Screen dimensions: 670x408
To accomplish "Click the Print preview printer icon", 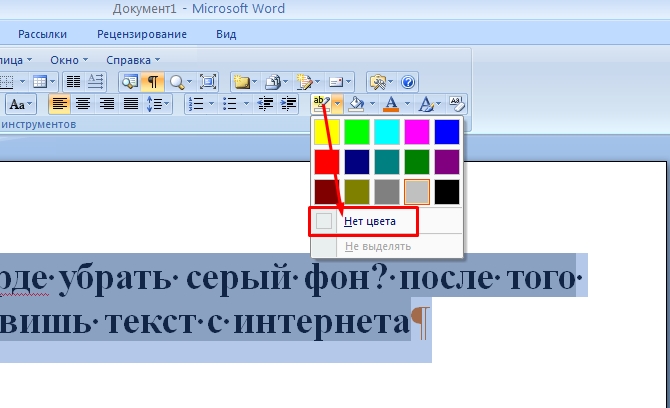I will [272, 82].
